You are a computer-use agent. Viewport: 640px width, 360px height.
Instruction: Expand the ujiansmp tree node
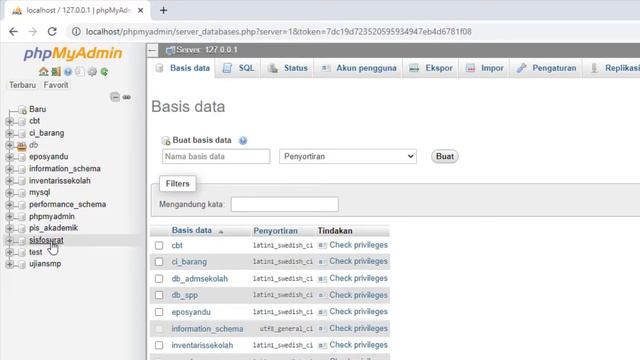click(9, 264)
